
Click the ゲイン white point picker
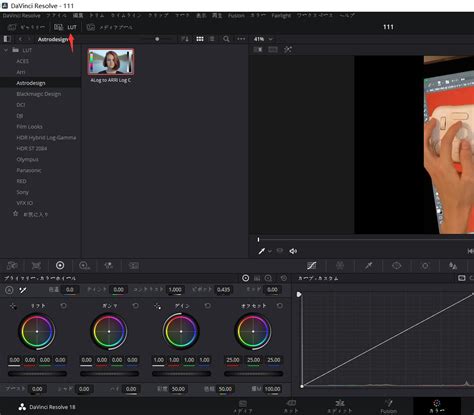tap(158, 306)
